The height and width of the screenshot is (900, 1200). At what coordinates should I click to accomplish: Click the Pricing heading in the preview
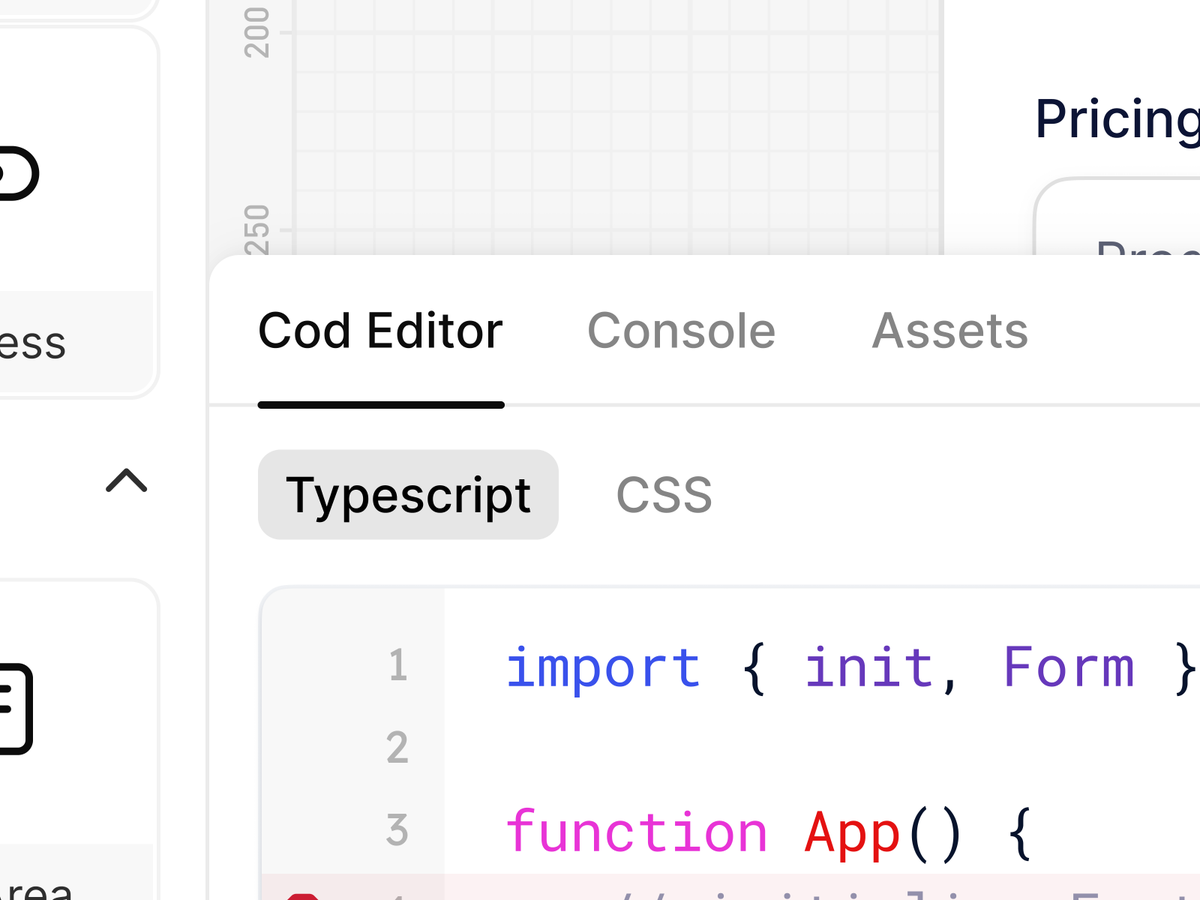(1117, 120)
